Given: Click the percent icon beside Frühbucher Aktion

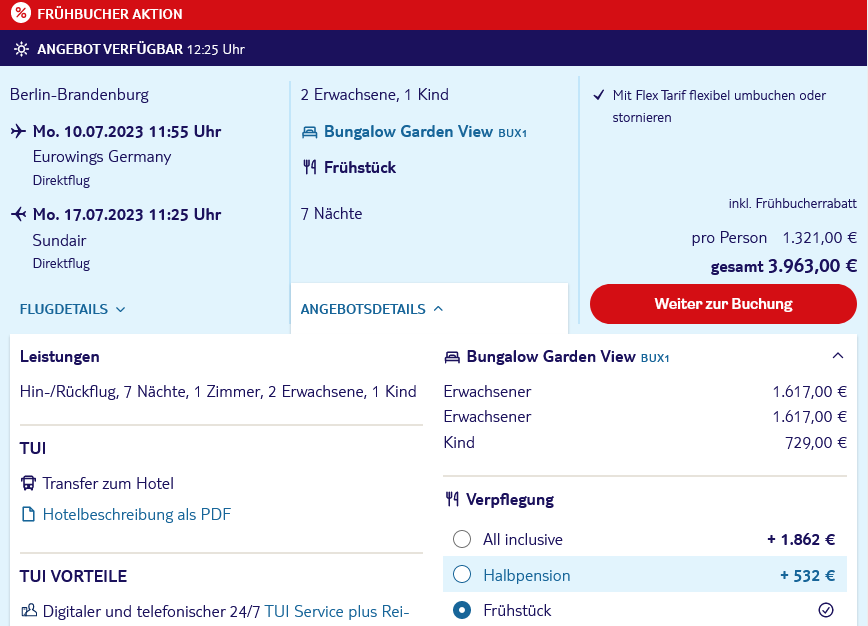Looking at the screenshot, I should point(20,13).
